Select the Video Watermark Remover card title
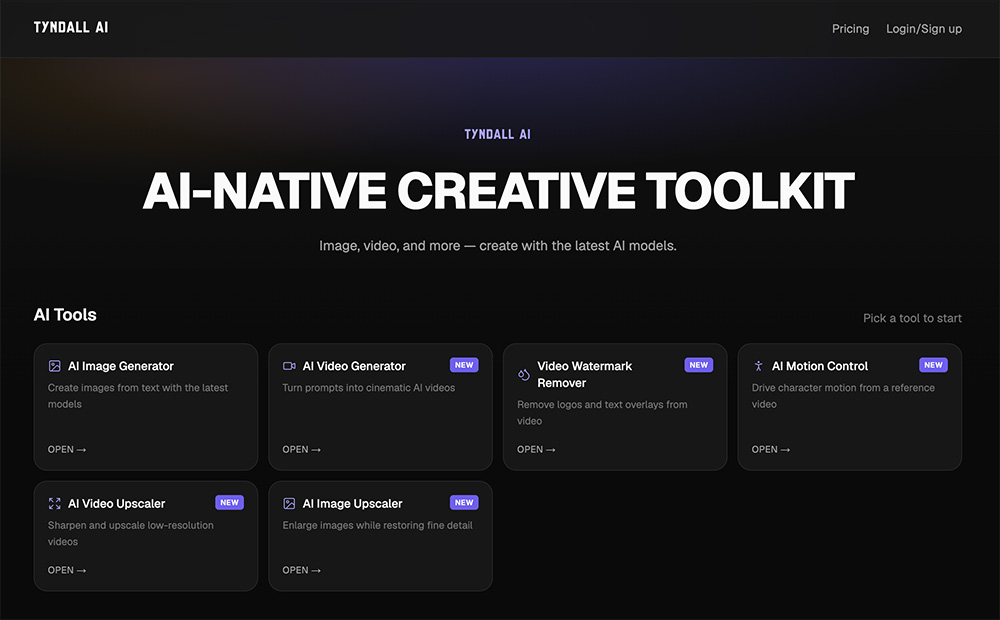Viewport: 1000px width, 620px height. coord(585,374)
